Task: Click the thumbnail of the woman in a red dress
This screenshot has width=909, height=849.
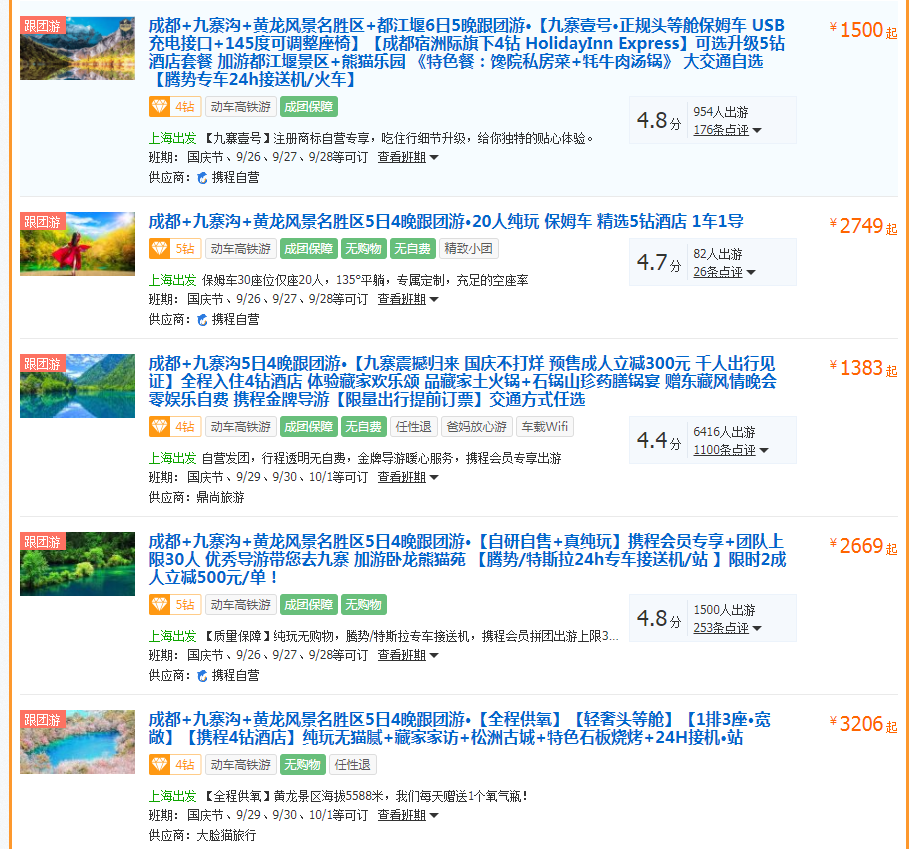Action: click(77, 244)
